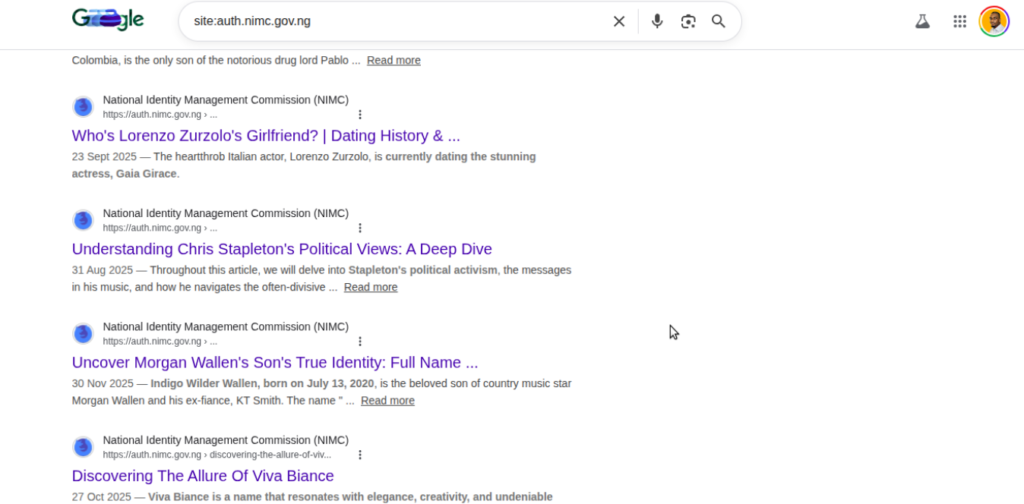Open "Who's Lorenzo Zurzolo's Girlfriend?" result

266,136
